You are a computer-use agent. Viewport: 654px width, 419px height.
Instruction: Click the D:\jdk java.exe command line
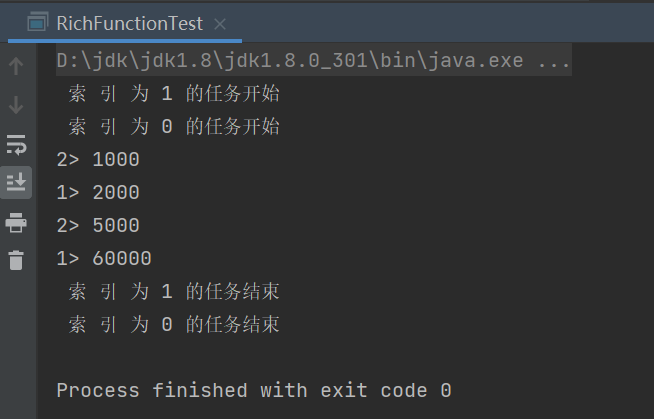(x=290, y=61)
